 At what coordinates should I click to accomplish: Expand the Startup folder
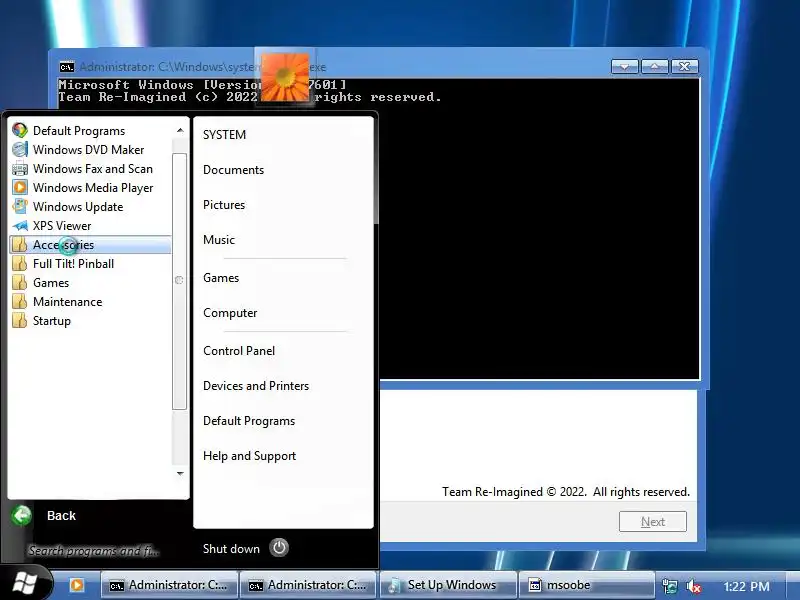[x=90, y=320]
